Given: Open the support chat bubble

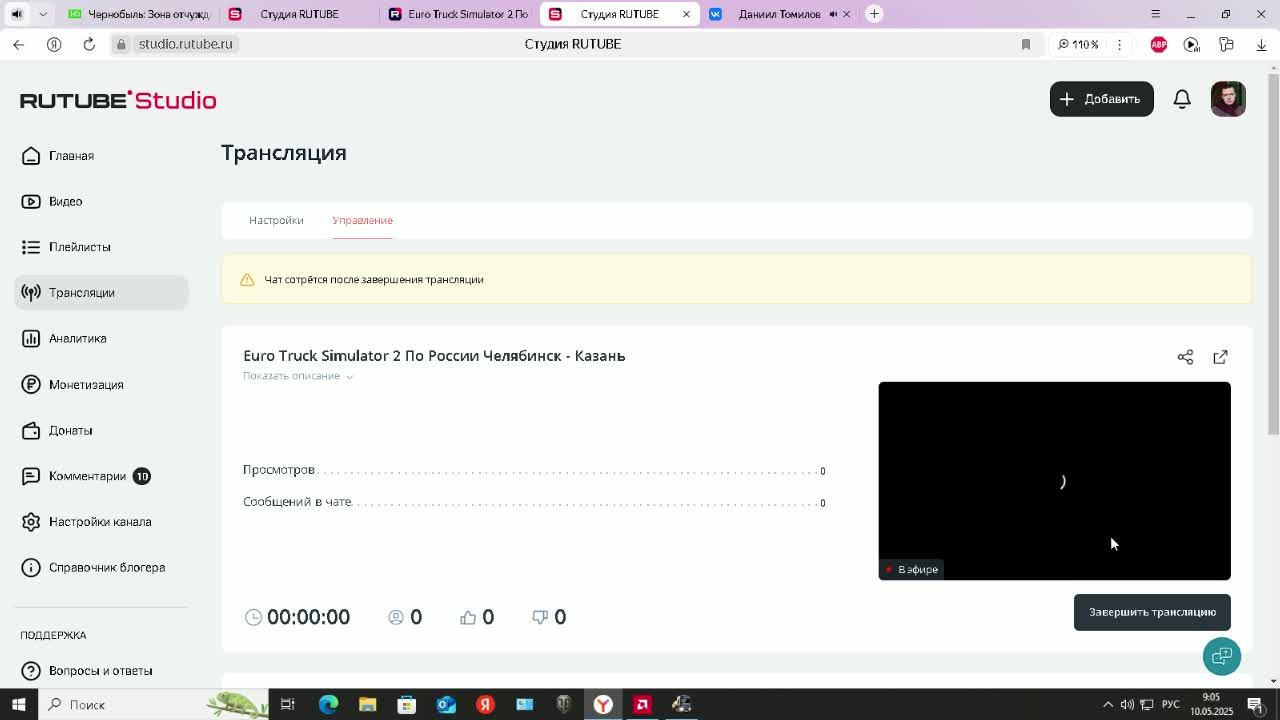Looking at the screenshot, I should click(1222, 656).
